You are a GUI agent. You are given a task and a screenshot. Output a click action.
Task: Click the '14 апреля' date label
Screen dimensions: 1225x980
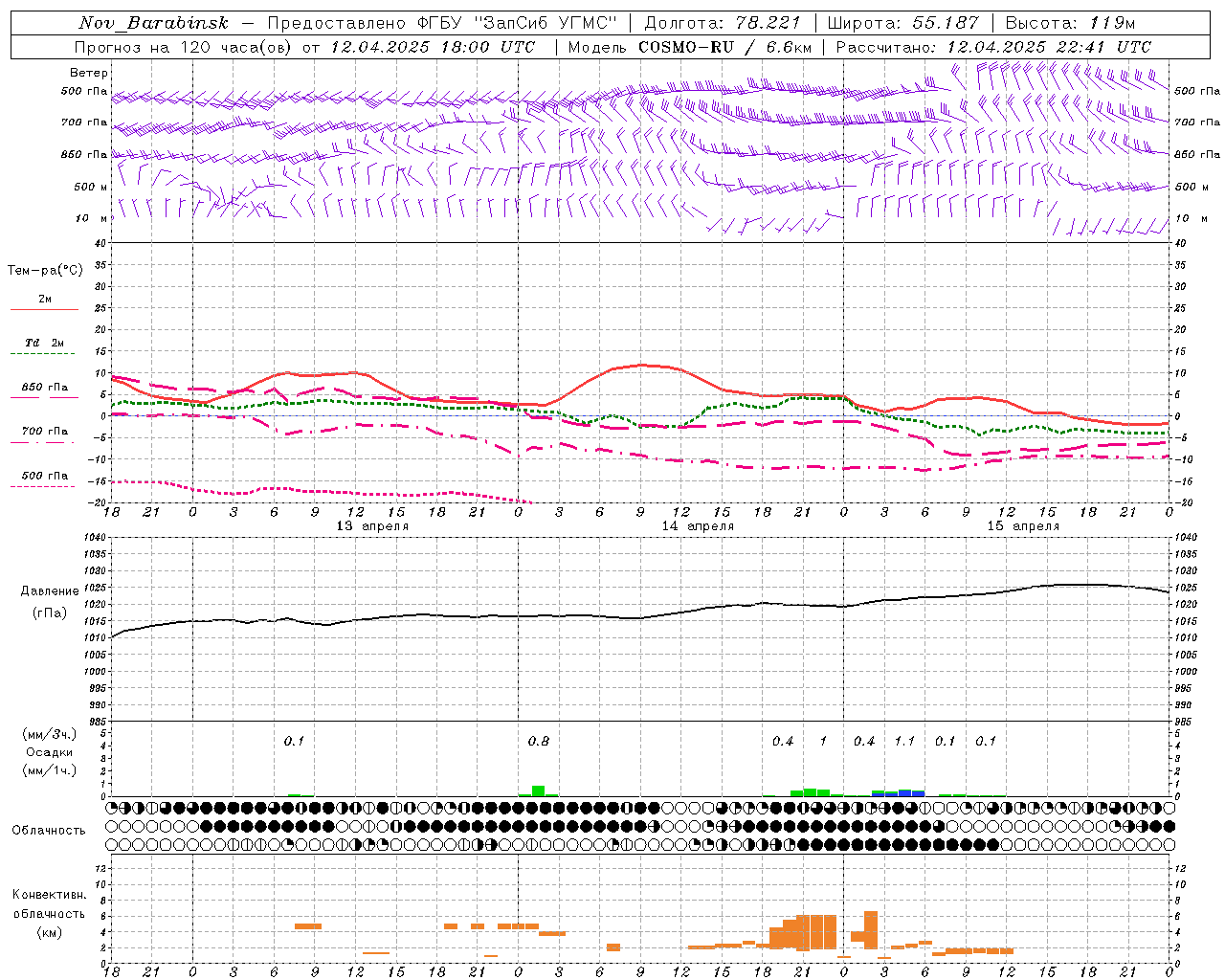[x=698, y=526]
